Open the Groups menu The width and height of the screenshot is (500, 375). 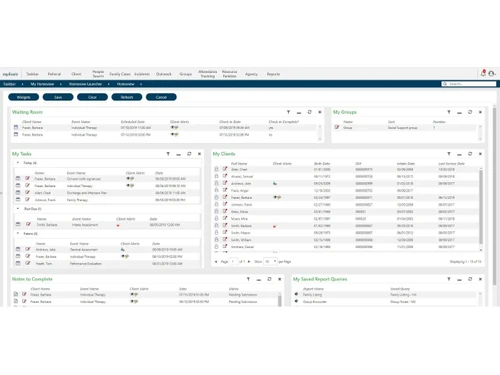(x=186, y=74)
